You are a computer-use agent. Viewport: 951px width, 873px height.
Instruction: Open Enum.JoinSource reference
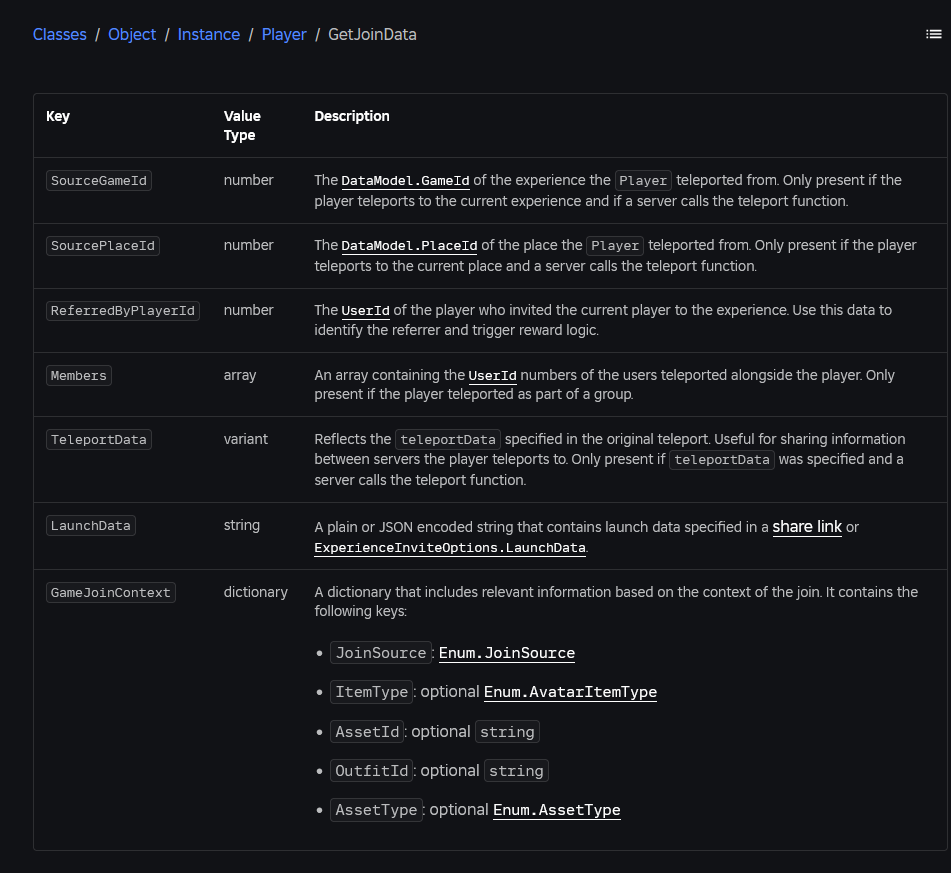point(506,653)
